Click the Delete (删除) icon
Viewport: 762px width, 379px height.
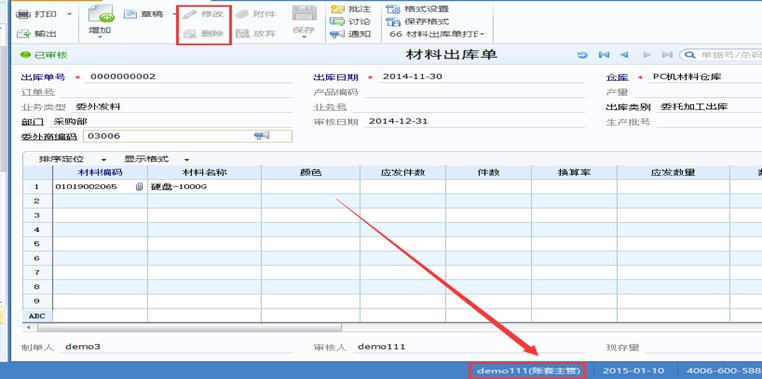(x=190, y=34)
